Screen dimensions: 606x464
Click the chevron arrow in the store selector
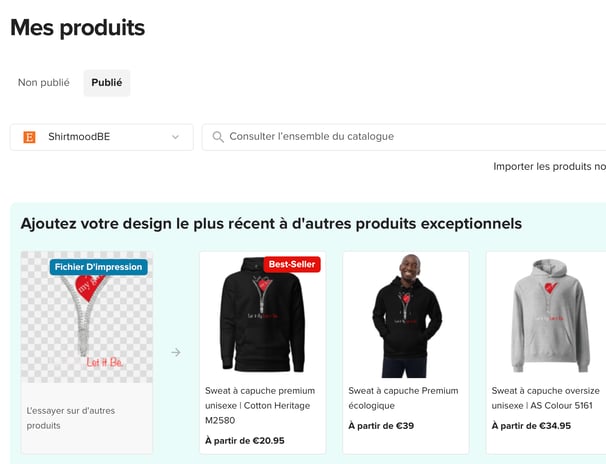point(176,137)
